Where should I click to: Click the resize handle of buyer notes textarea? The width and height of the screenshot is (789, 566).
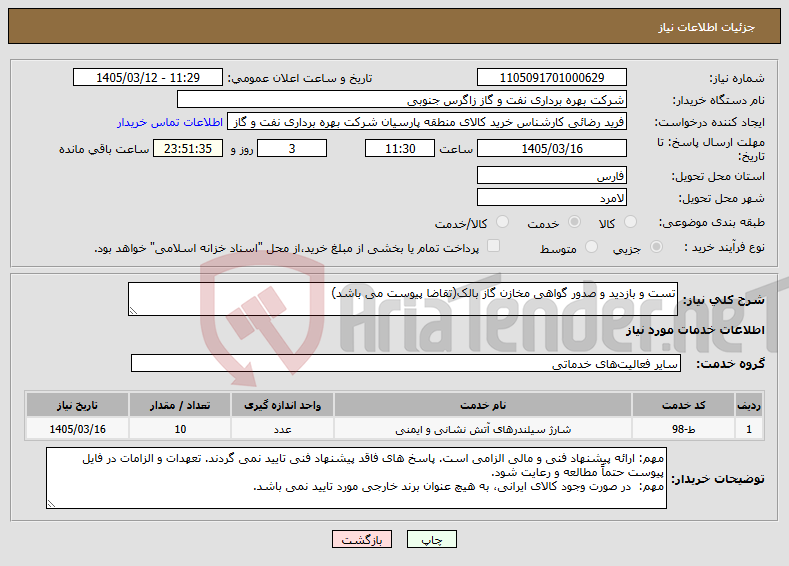coord(51,504)
